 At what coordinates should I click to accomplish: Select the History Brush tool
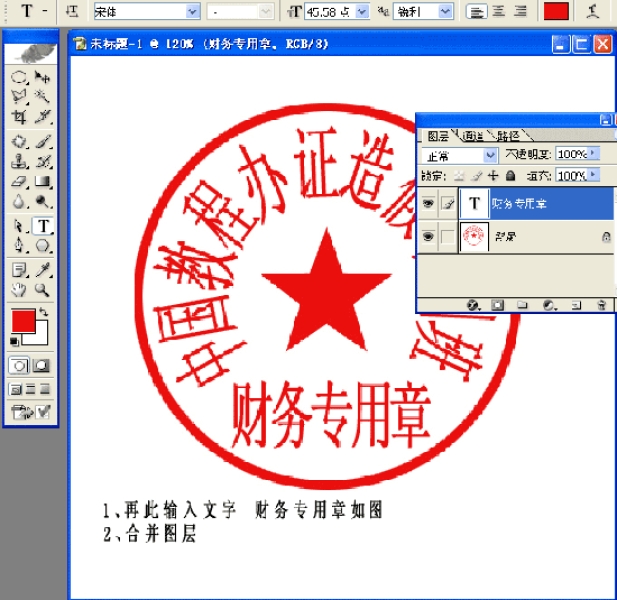pyautogui.click(x=42, y=161)
